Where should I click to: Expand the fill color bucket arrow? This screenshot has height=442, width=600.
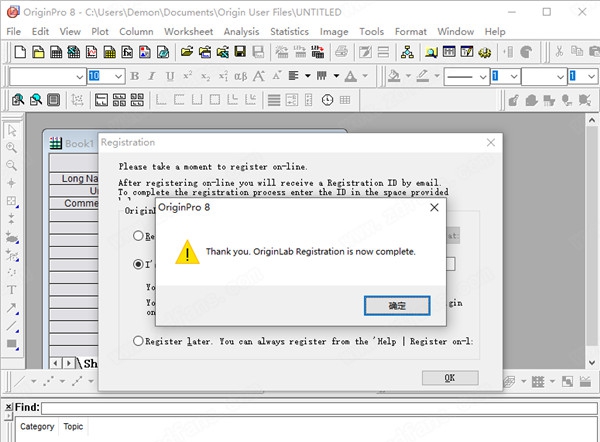[408, 76]
